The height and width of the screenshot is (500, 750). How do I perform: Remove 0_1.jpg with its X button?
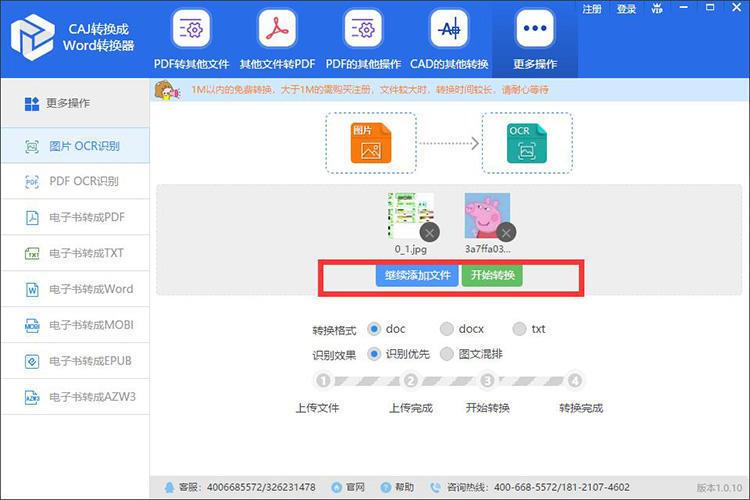(430, 233)
